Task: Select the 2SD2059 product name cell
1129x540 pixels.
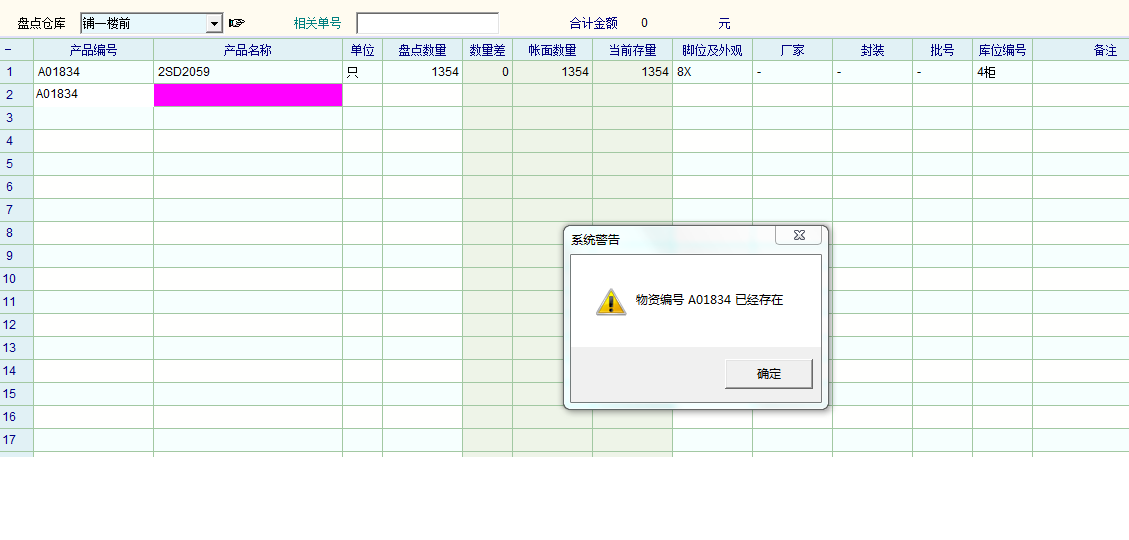Action: click(x=248, y=72)
